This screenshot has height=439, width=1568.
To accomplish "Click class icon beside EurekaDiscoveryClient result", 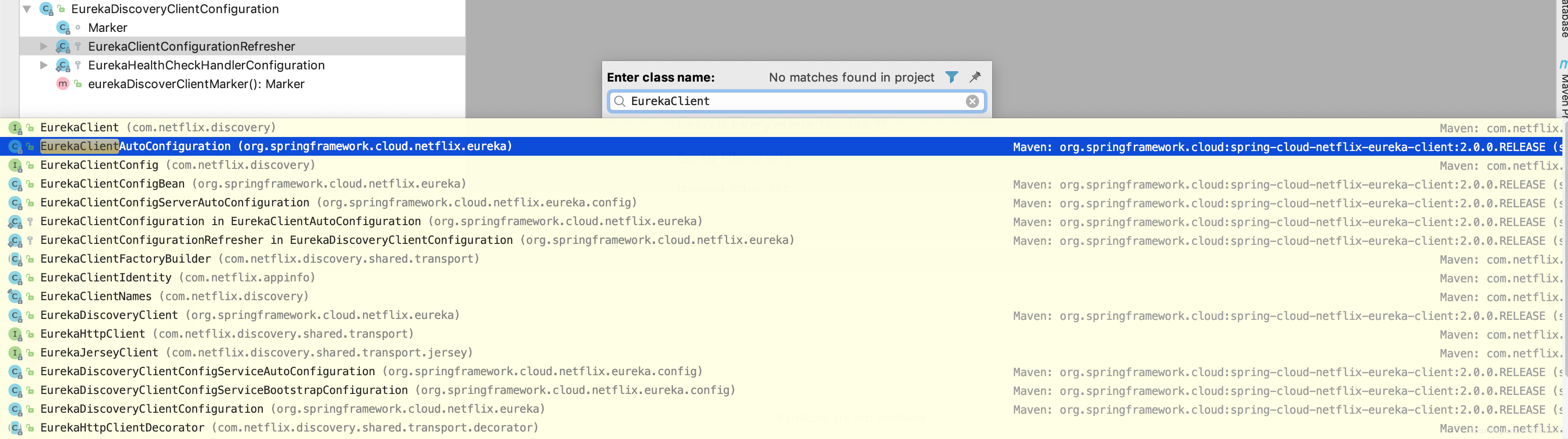I will (15, 315).
